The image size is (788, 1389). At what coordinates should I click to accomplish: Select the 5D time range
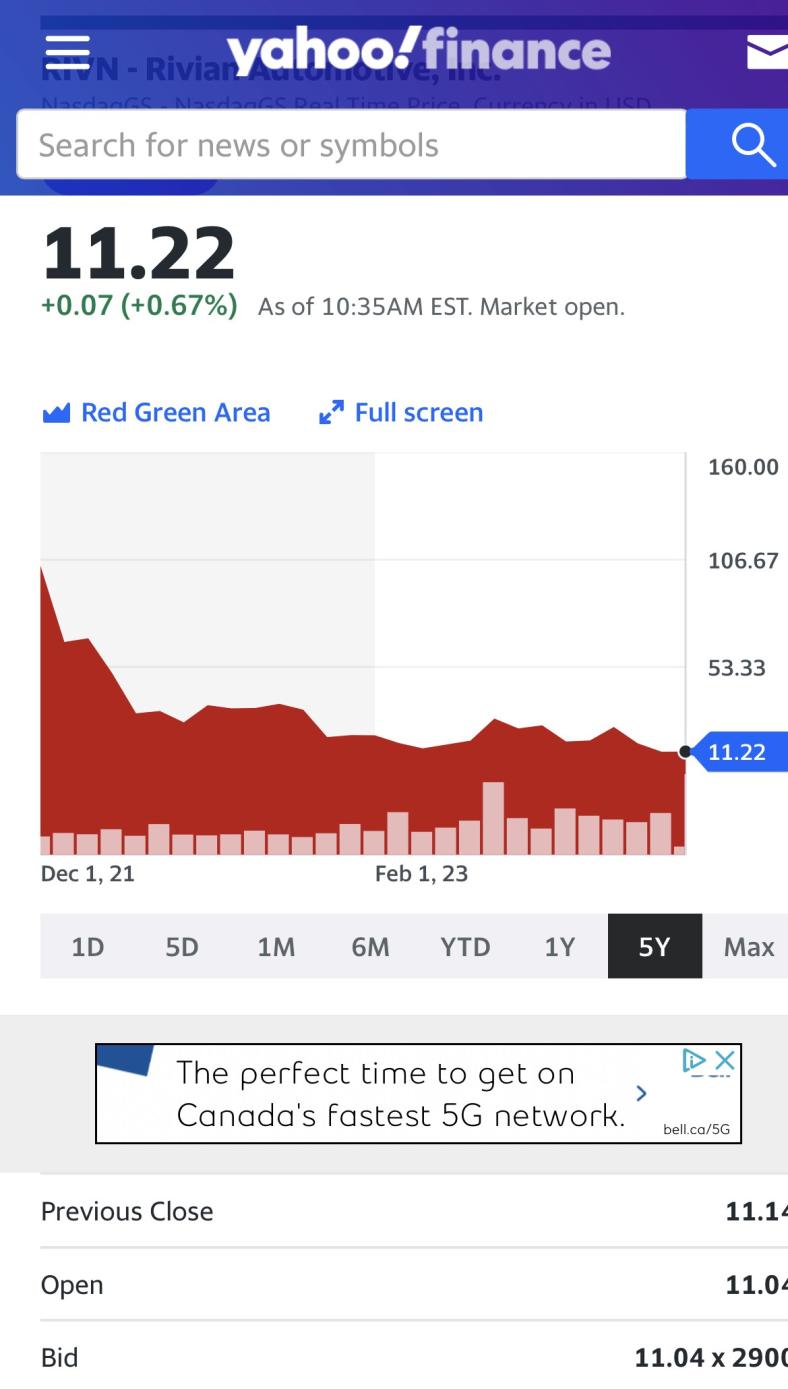pyautogui.click(x=182, y=946)
